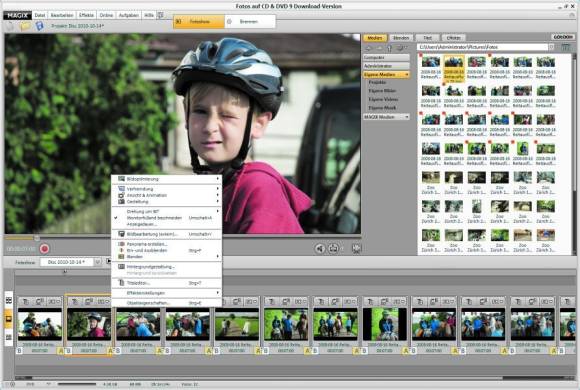Open the Aufgaben menu

pyautogui.click(x=128, y=15)
